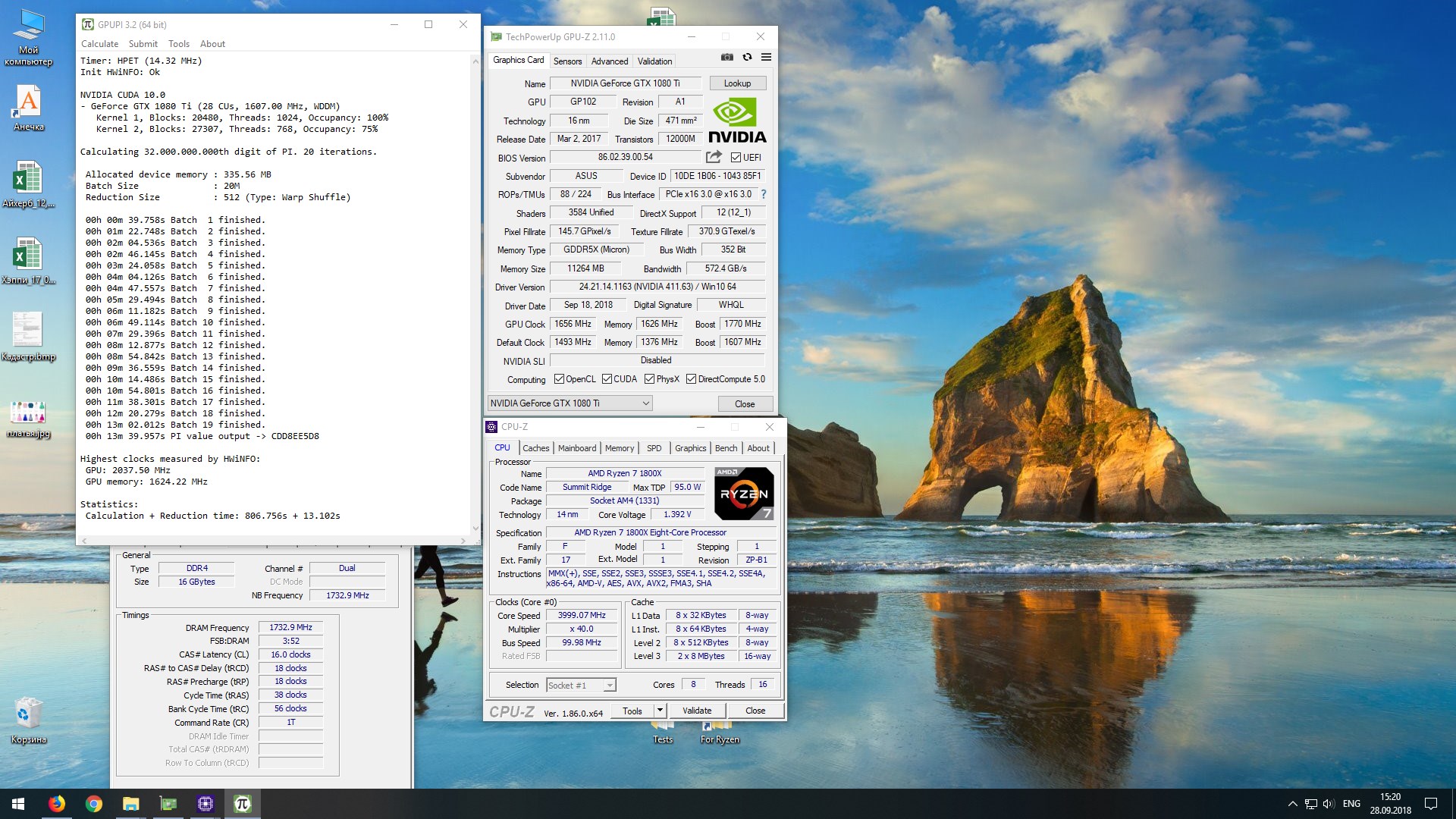Open the Calculate menu in GPUPI

[x=100, y=44]
